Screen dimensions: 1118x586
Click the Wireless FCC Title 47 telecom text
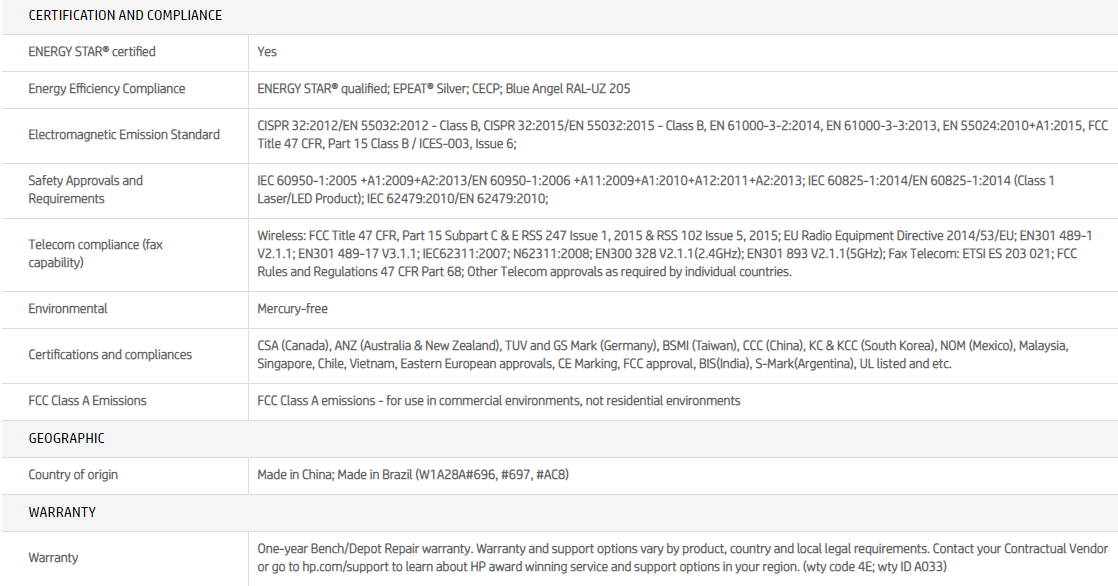(x=340, y=235)
